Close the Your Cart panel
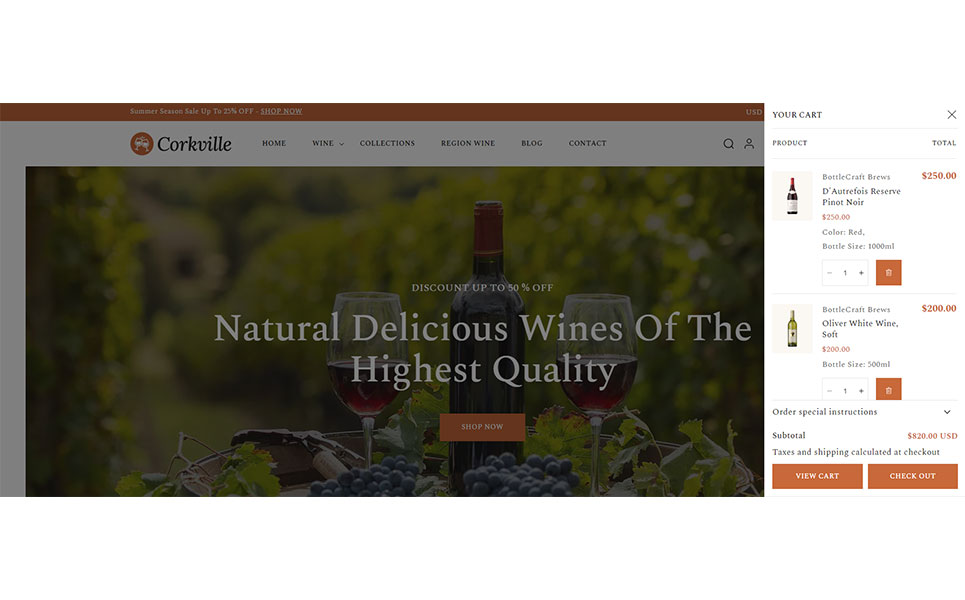Screen dimensions: 965x600 951,114
